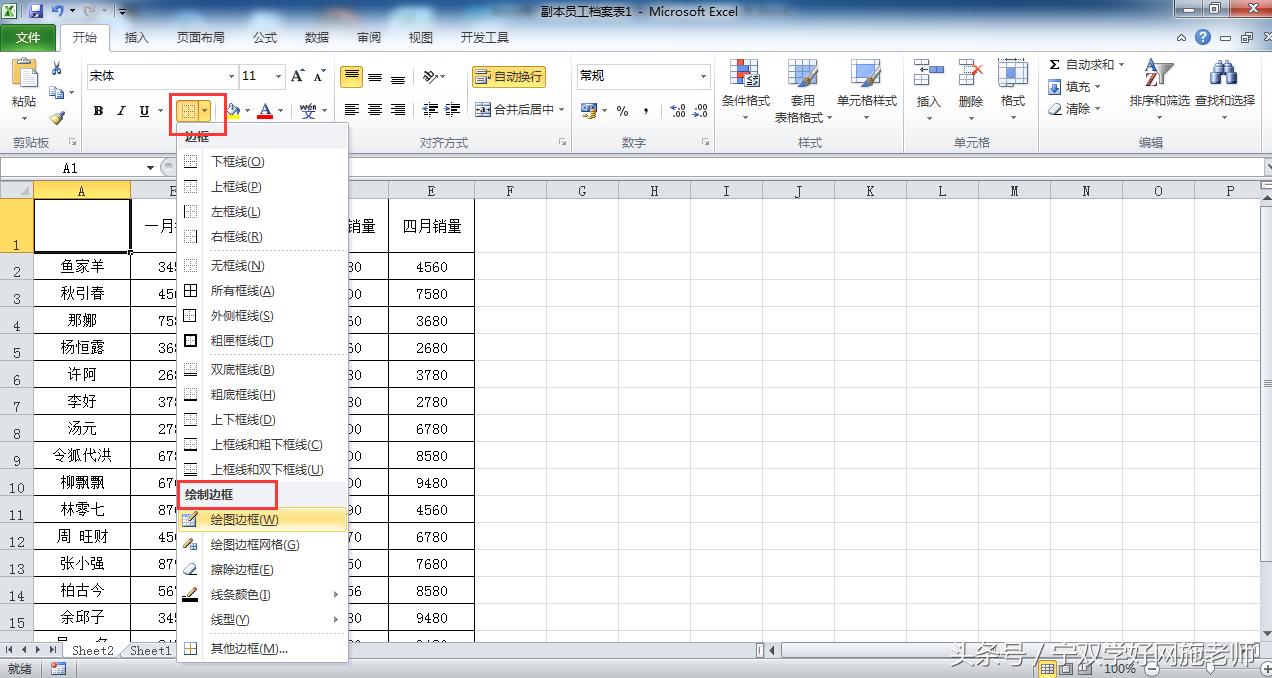Click the increase decimal places icon
1272x678 pixels.
(675, 112)
